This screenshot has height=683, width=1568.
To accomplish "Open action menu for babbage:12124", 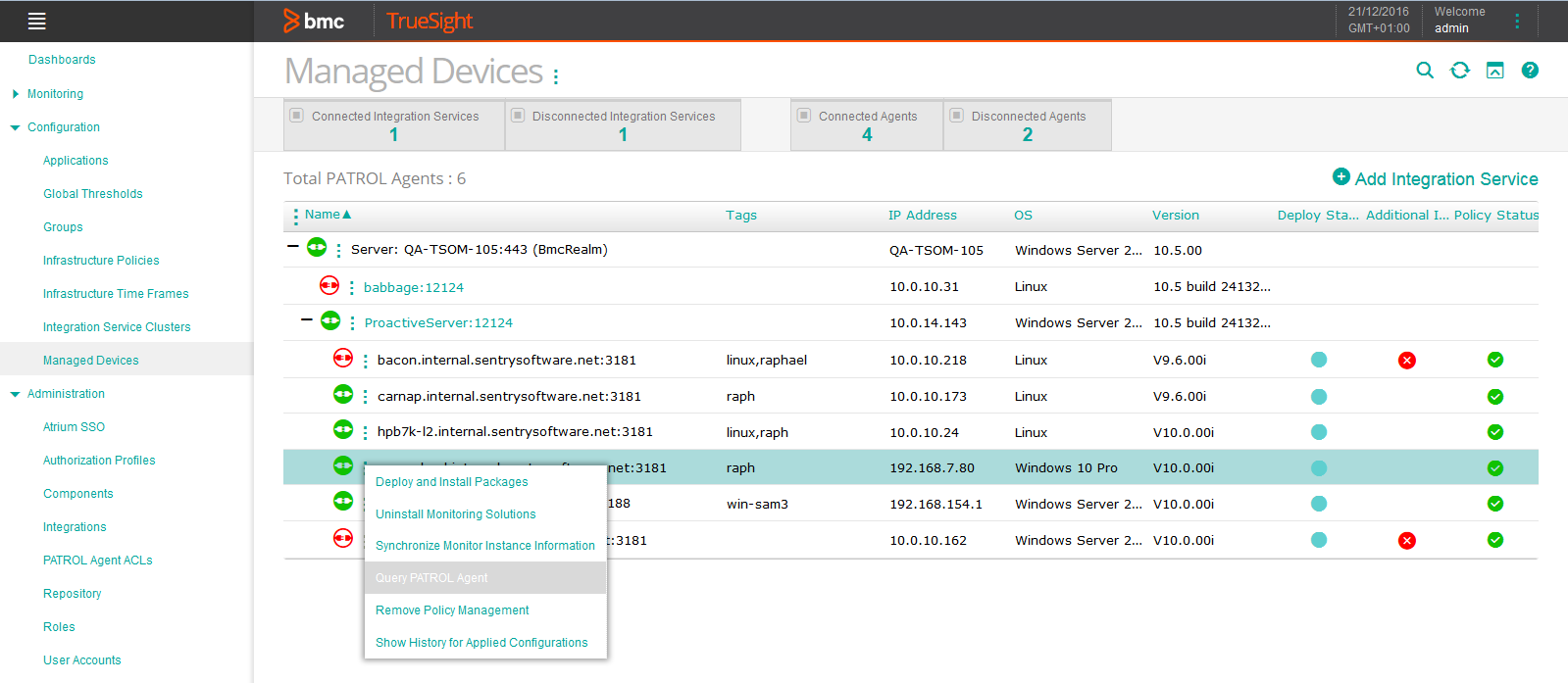I will point(351,288).
